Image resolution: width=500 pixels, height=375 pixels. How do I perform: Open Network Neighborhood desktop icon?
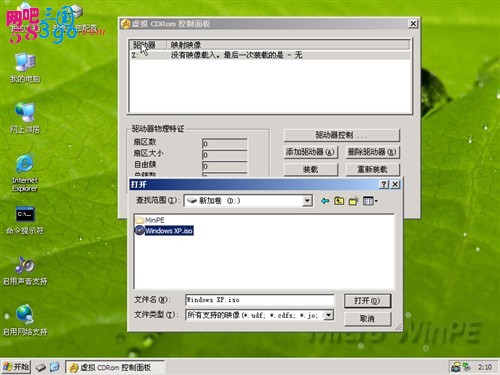click(25, 118)
